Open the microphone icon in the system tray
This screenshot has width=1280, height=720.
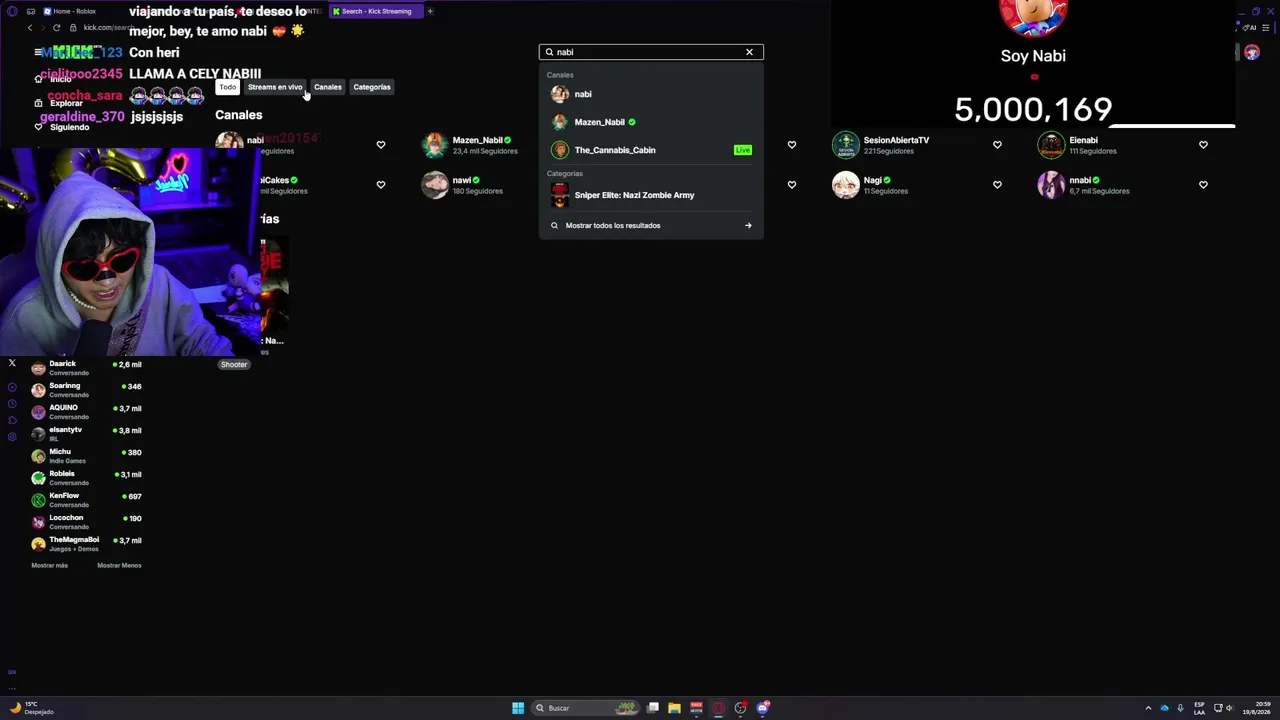[1180, 708]
